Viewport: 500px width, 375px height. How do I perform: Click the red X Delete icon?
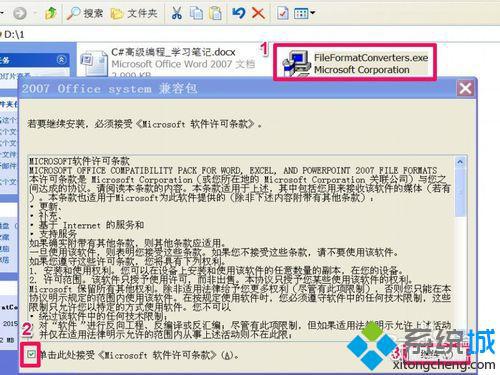258,13
